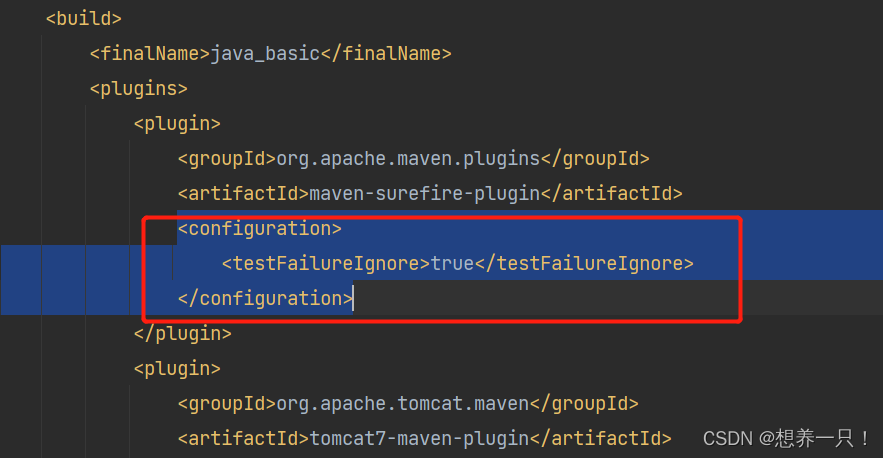
Task: Click groupId org.apache.tomcat.maven line
Action: tap(408, 403)
